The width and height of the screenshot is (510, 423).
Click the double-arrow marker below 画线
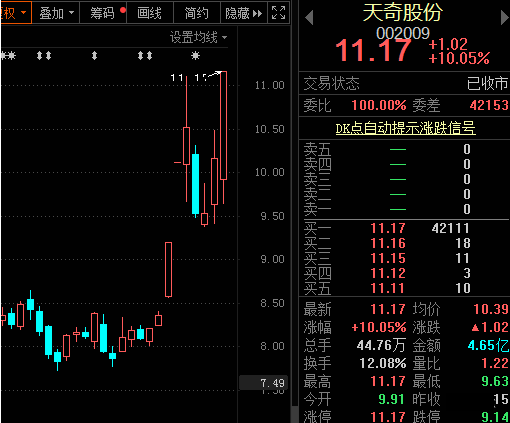click(x=145, y=55)
